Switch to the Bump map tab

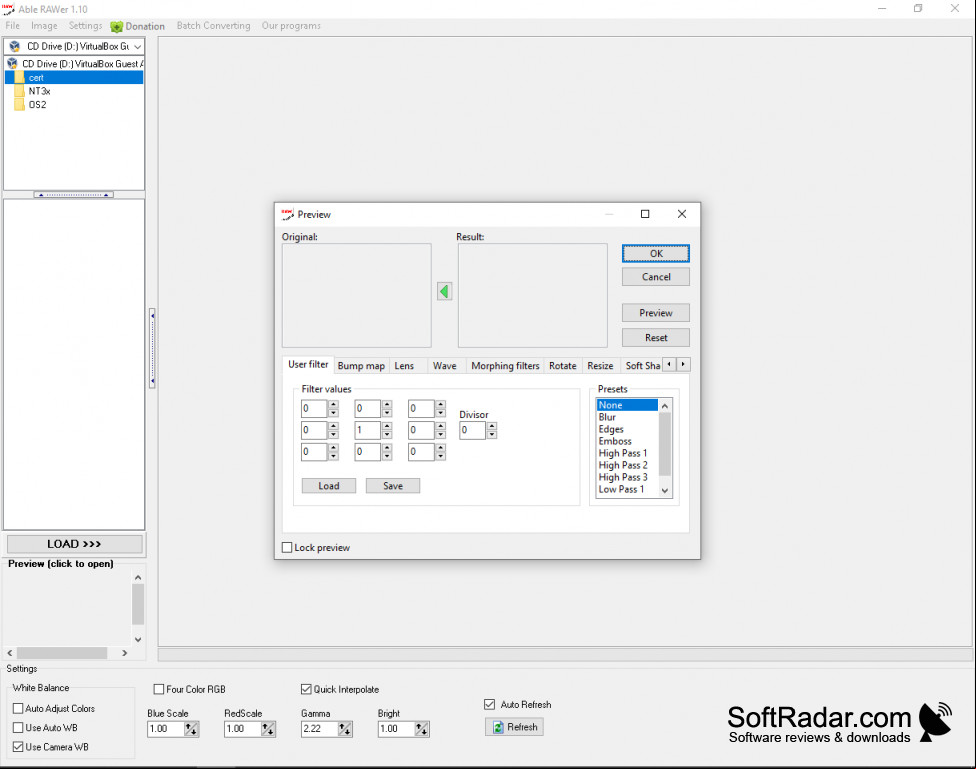(x=361, y=366)
